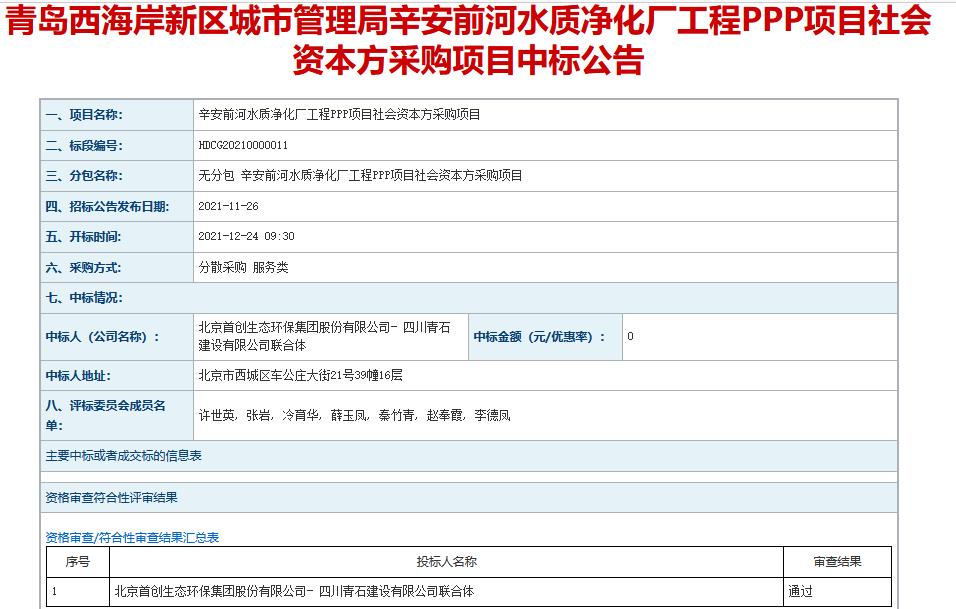Viewport: 956px width, 609px height.
Task: Open the 资格审查/符合性审查结果汇总表 blue link text
Action: 132,538
